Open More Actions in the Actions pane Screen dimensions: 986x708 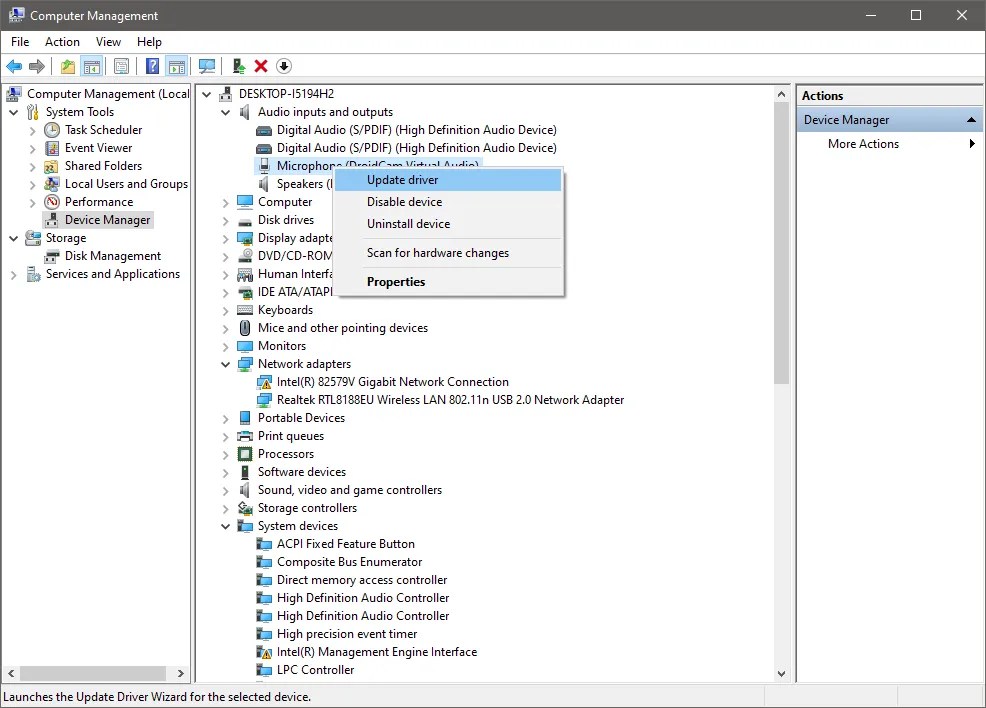coord(862,143)
